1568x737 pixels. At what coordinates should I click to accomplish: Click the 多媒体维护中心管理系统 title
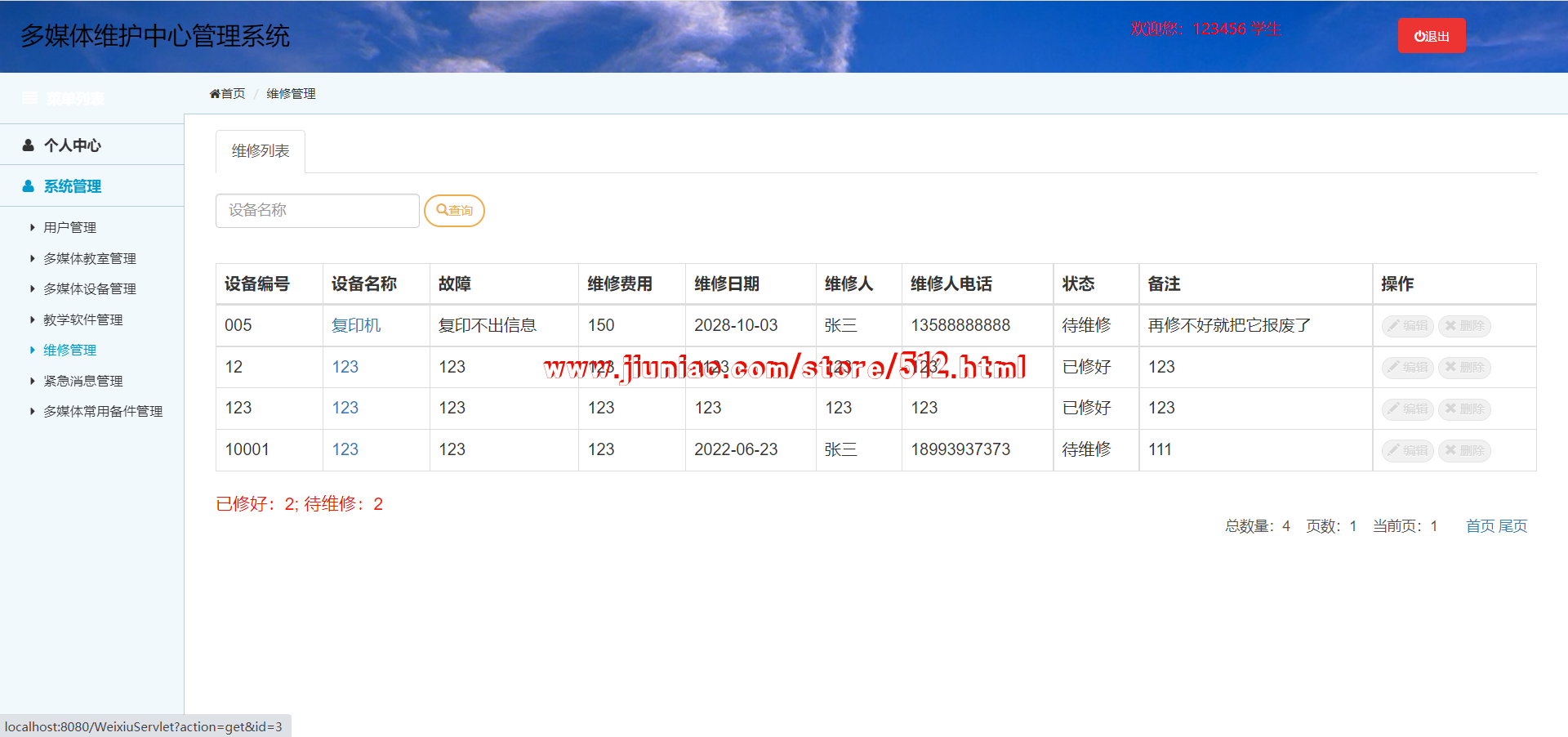point(155,36)
